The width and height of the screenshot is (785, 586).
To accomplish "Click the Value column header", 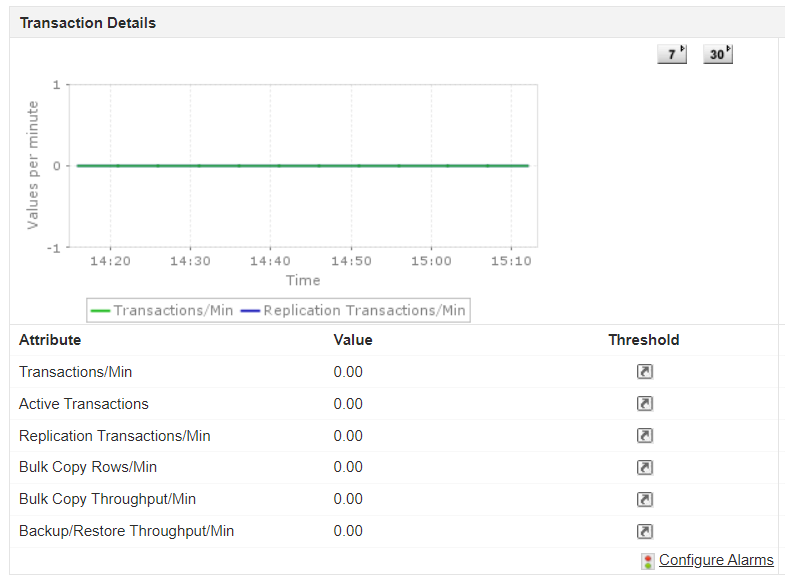I will [353, 340].
